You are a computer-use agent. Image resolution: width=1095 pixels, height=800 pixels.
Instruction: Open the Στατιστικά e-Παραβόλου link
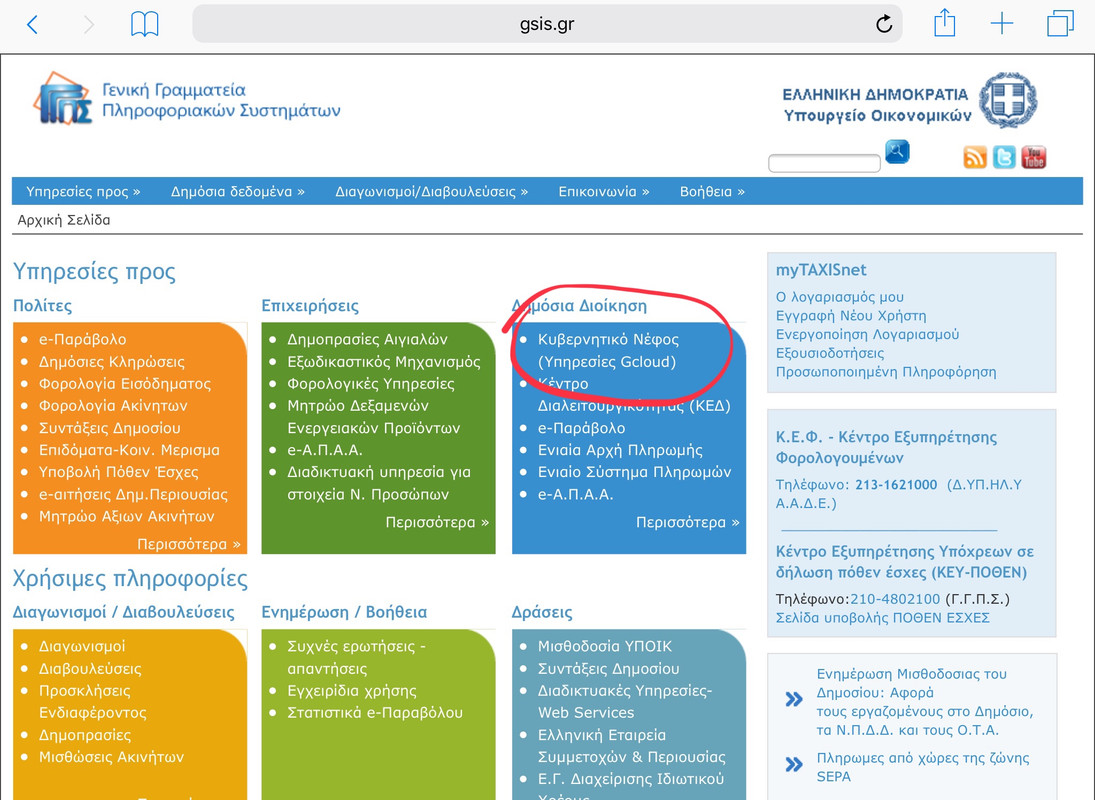(375, 713)
